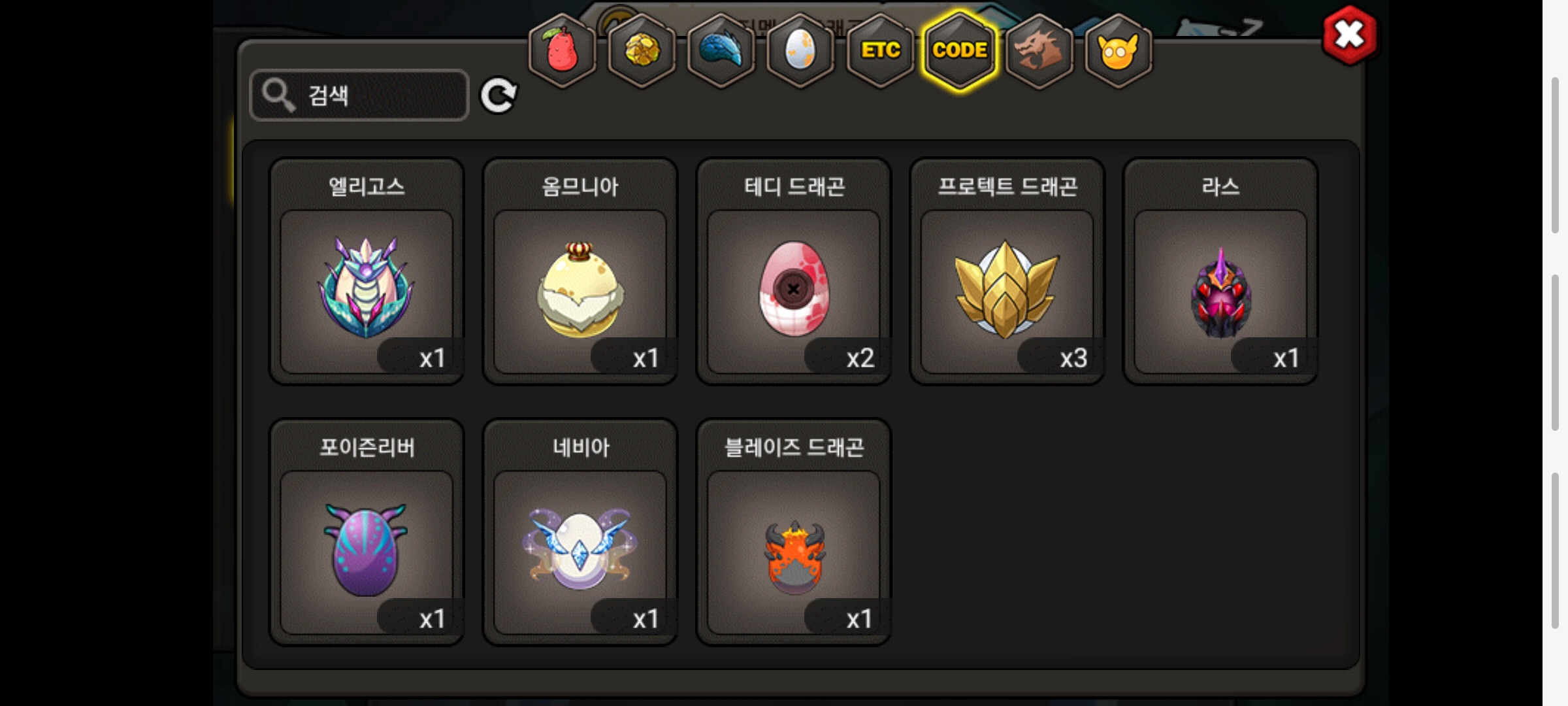Open the brown dragon category tab

click(1039, 51)
